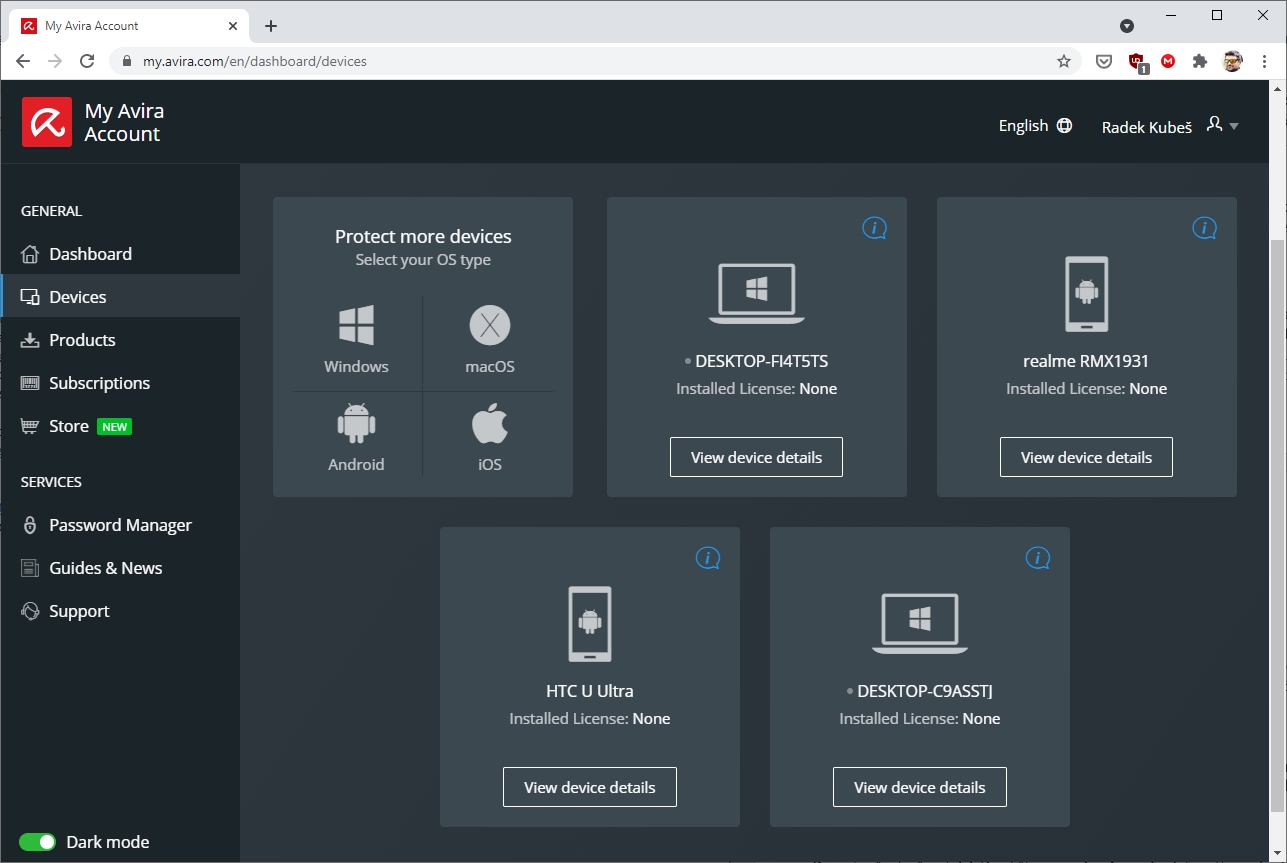The width and height of the screenshot is (1287, 863).
Task: Select Android OS icon to protect device
Action: [x=356, y=424]
